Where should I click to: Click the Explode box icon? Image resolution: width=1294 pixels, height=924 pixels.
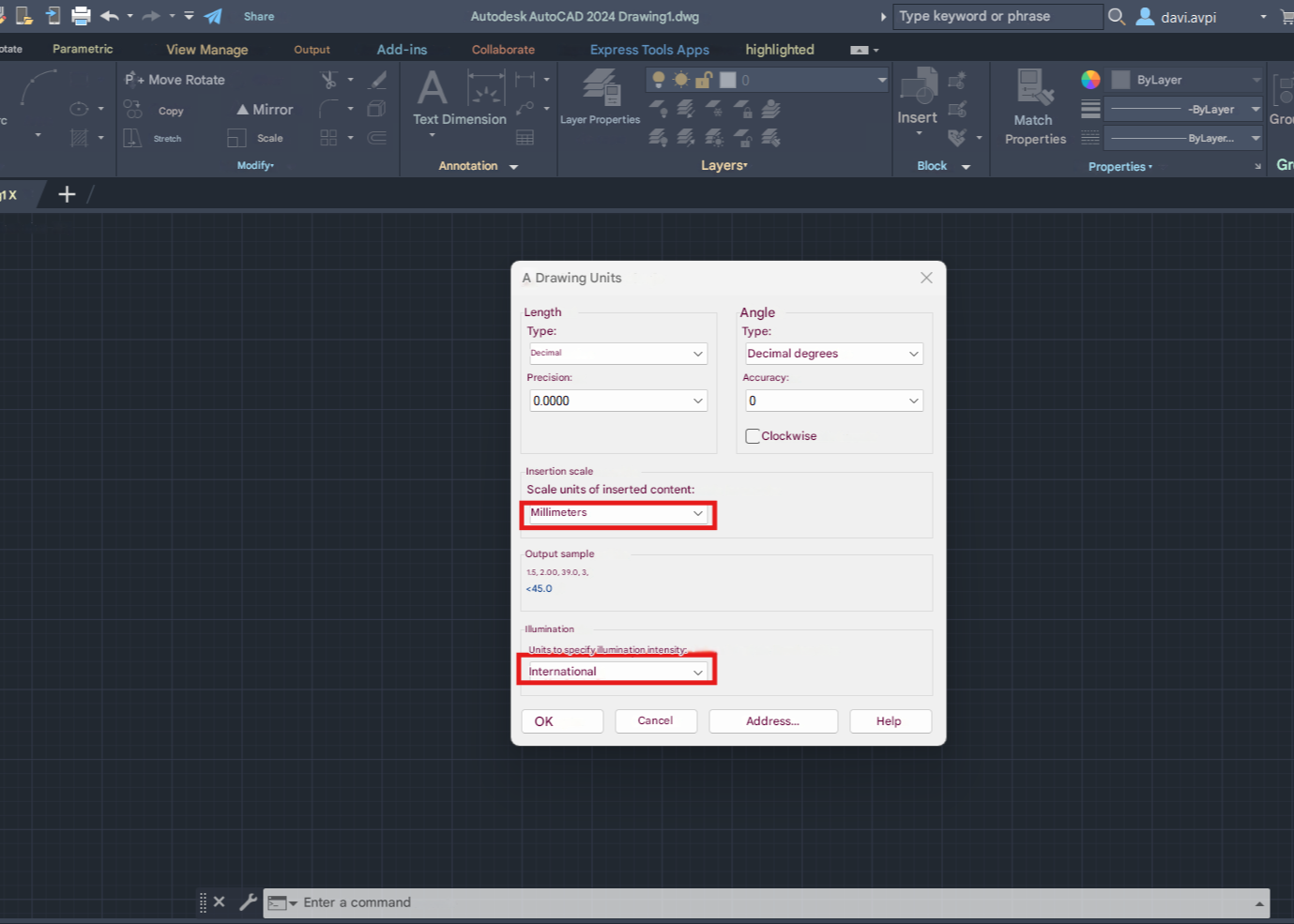pos(376,109)
